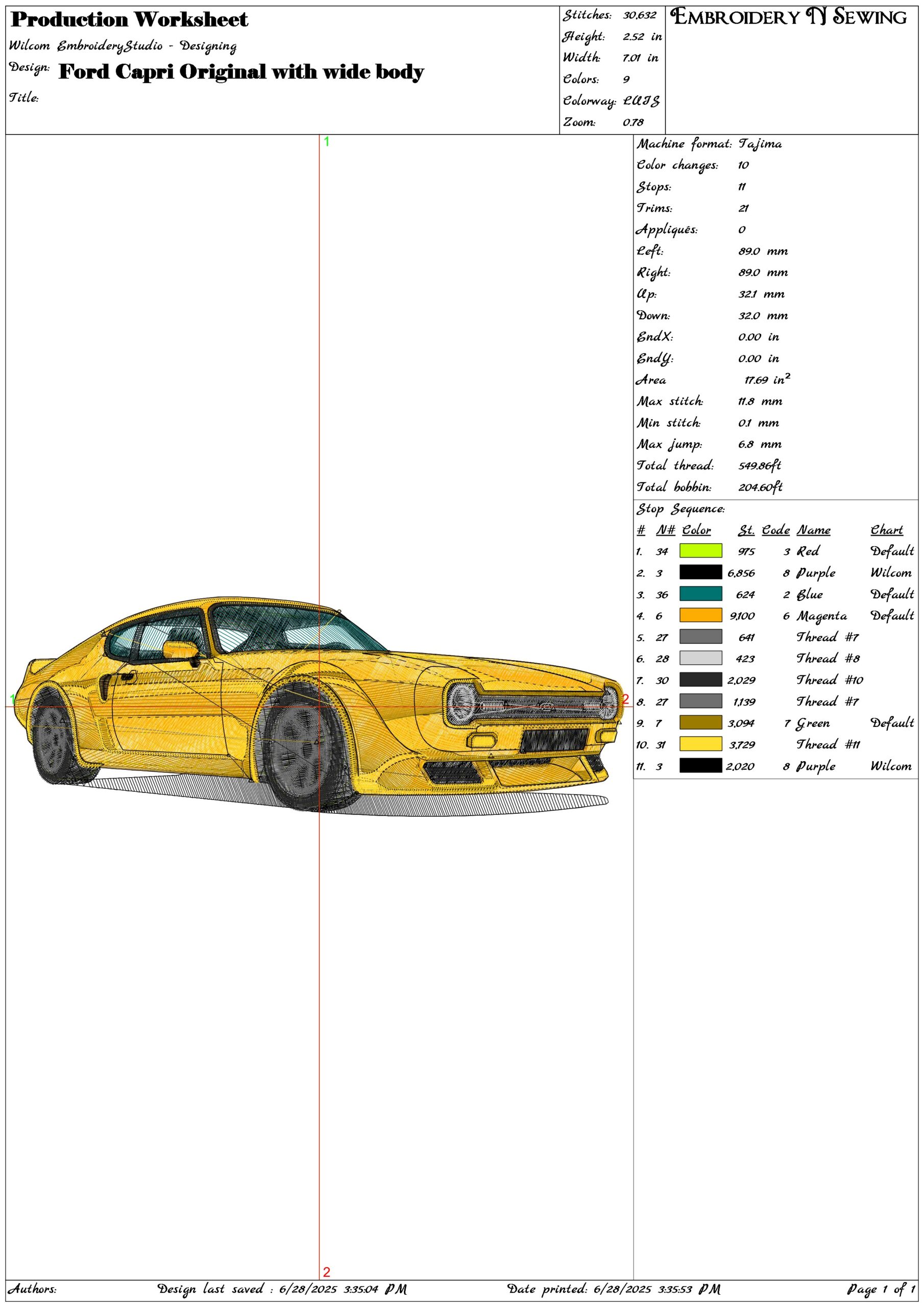Click the stitch count 3,094 in stop 9
Image resolution: width=924 pixels, height=1307 pixels.
741,723
